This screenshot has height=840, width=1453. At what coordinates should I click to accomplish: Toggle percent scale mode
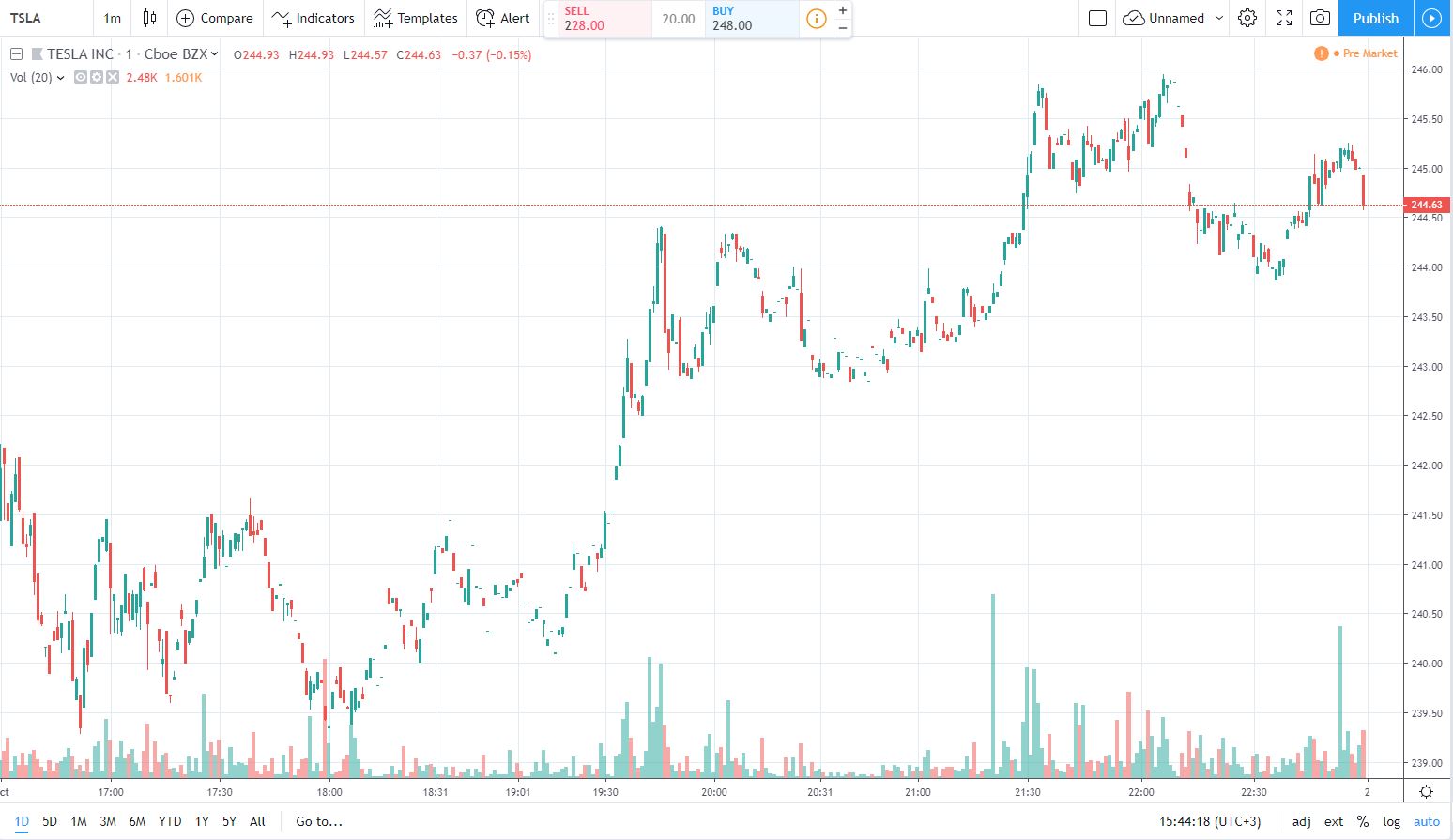1363,821
